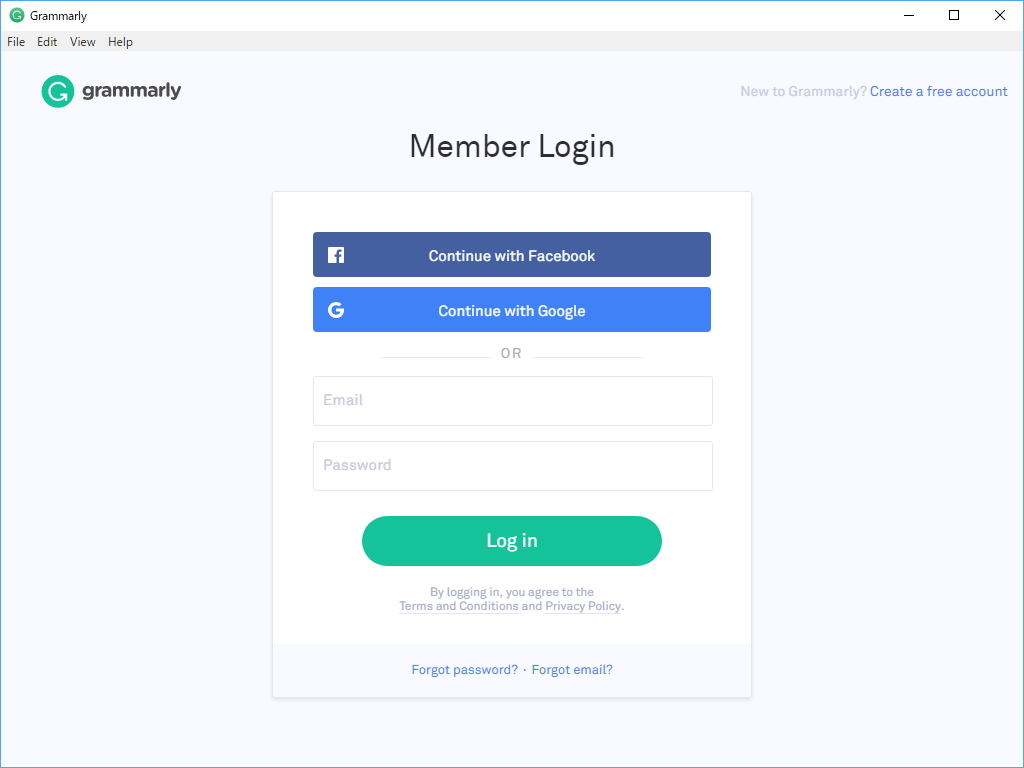Click the grammarly wordmark text in header
This screenshot has height=768, width=1024.
[132, 91]
